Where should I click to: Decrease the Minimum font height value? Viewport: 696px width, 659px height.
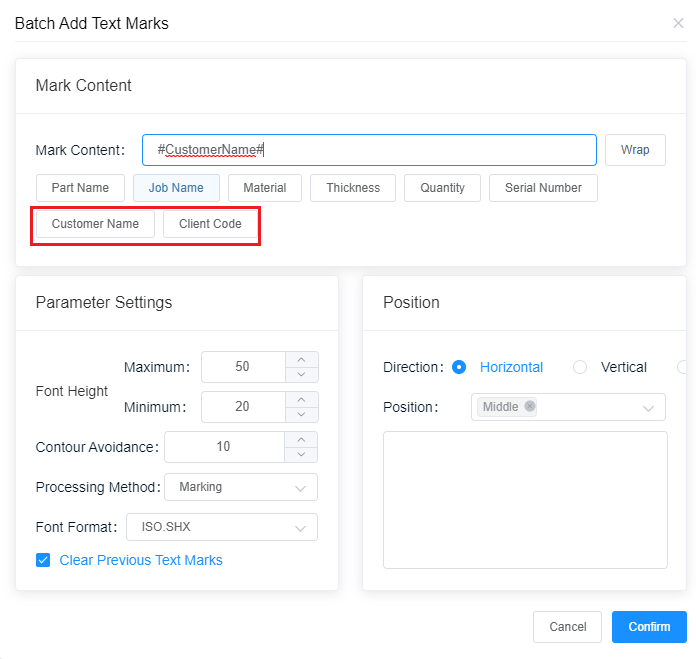coord(301,414)
